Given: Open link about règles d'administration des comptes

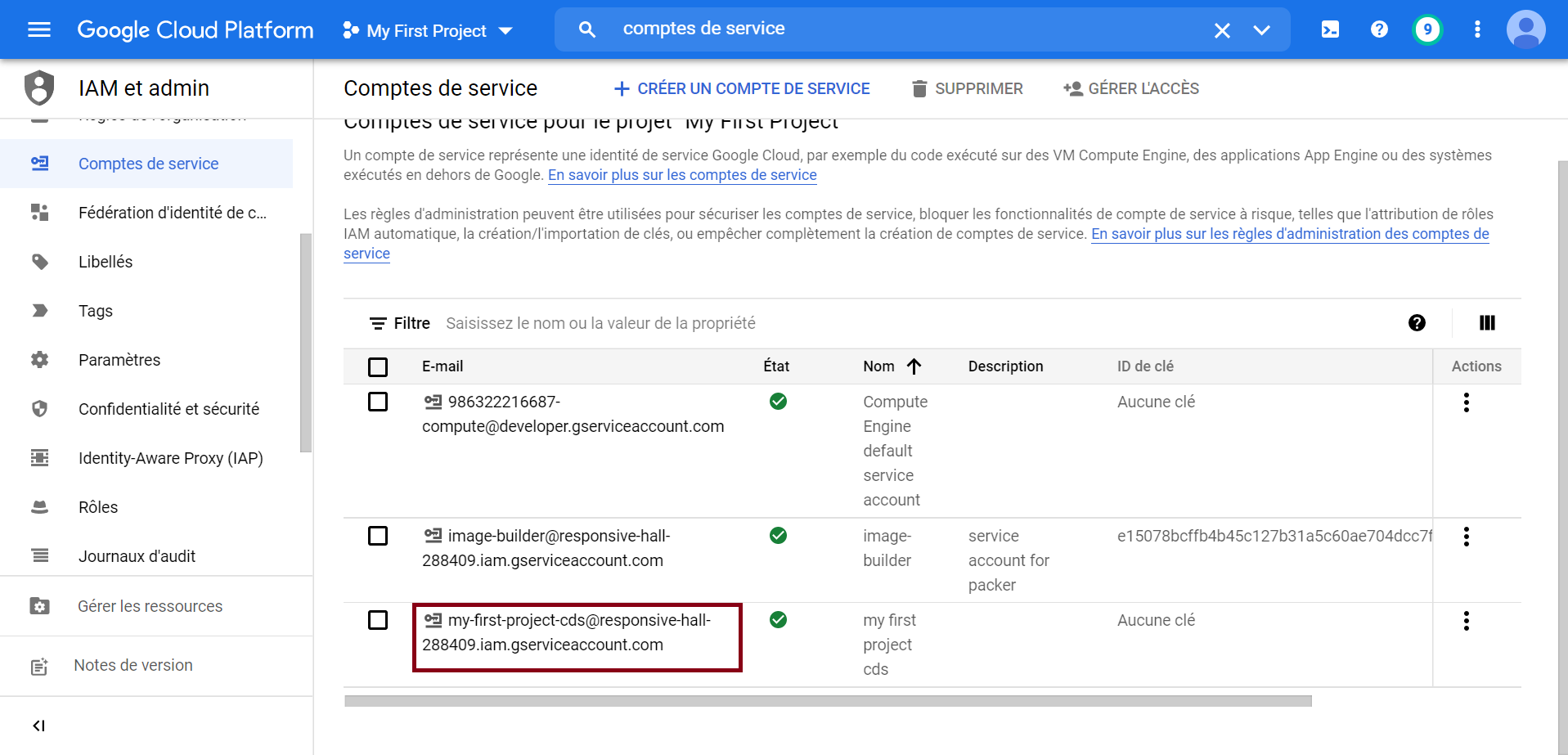Looking at the screenshot, I should [1290, 234].
